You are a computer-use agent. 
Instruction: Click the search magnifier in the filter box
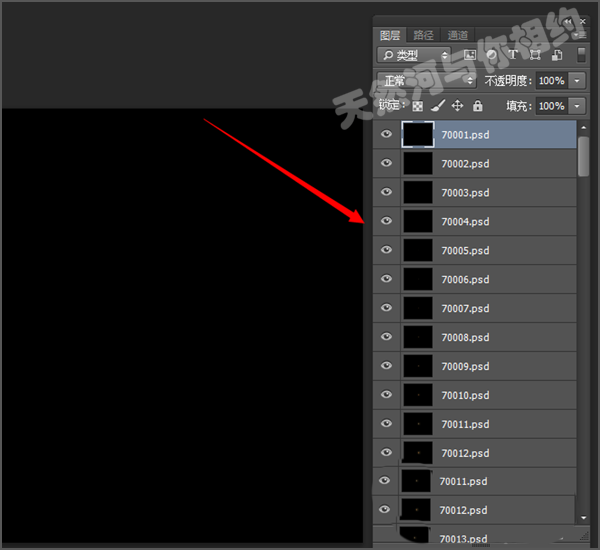(388, 55)
